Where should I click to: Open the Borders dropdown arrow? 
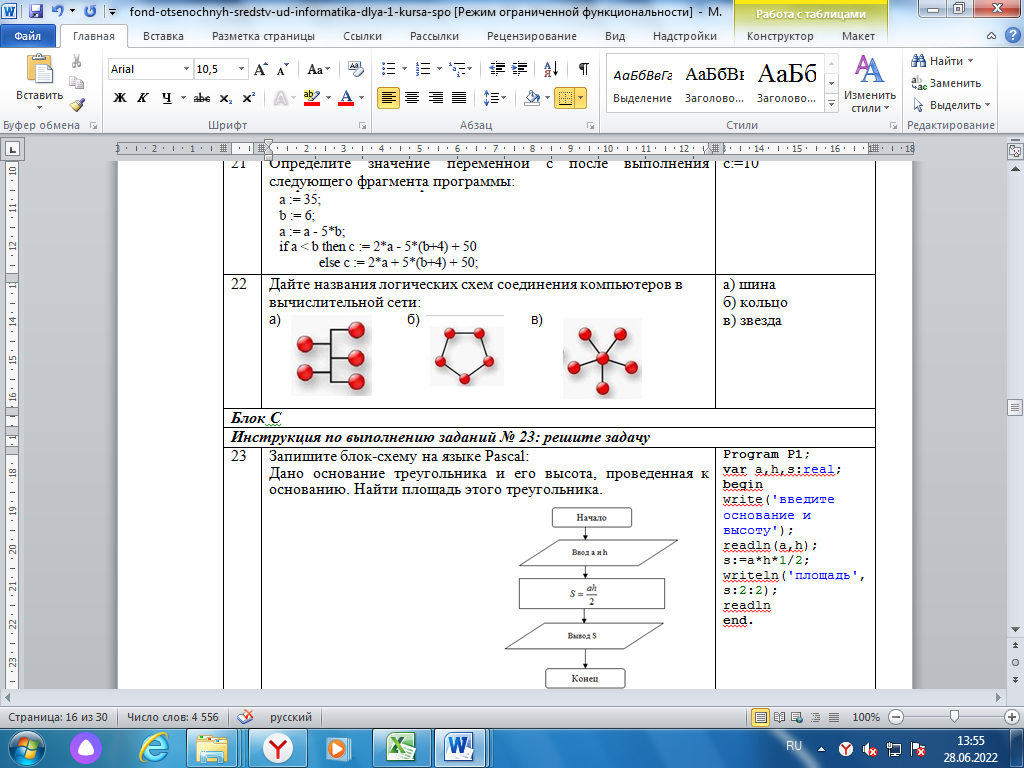[581, 98]
